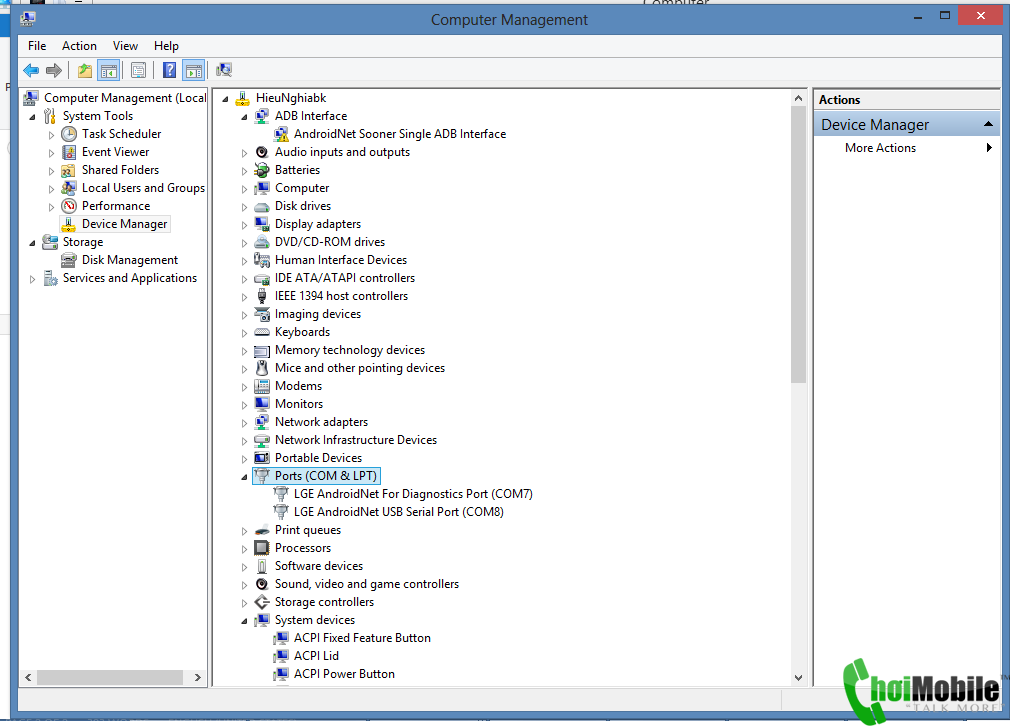Select Network Infrastructure Devices category
Image resolution: width=1010 pixels, height=726 pixels.
(356, 440)
